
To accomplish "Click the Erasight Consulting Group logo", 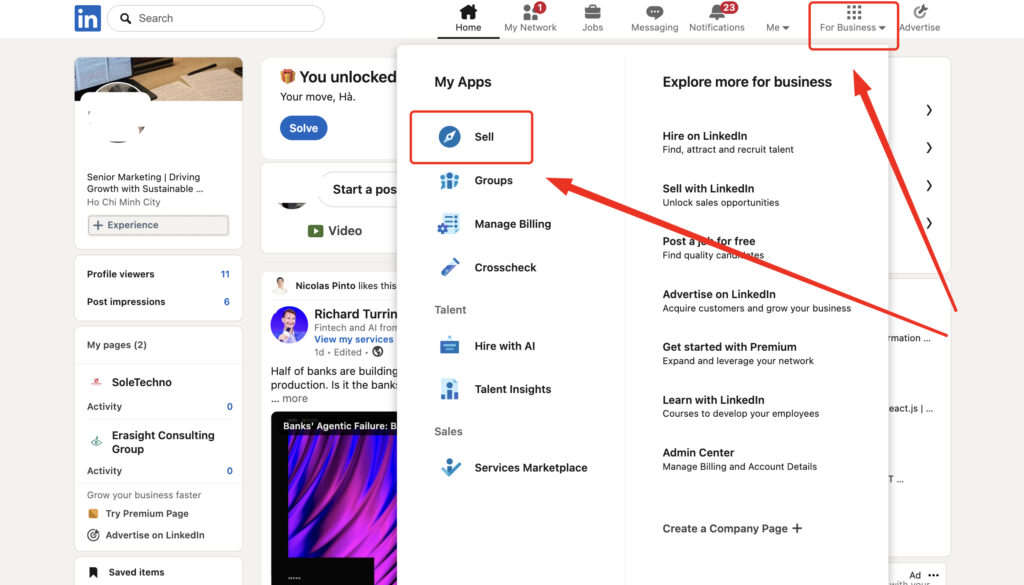I will pyautogui.click(x=96, y=441).
